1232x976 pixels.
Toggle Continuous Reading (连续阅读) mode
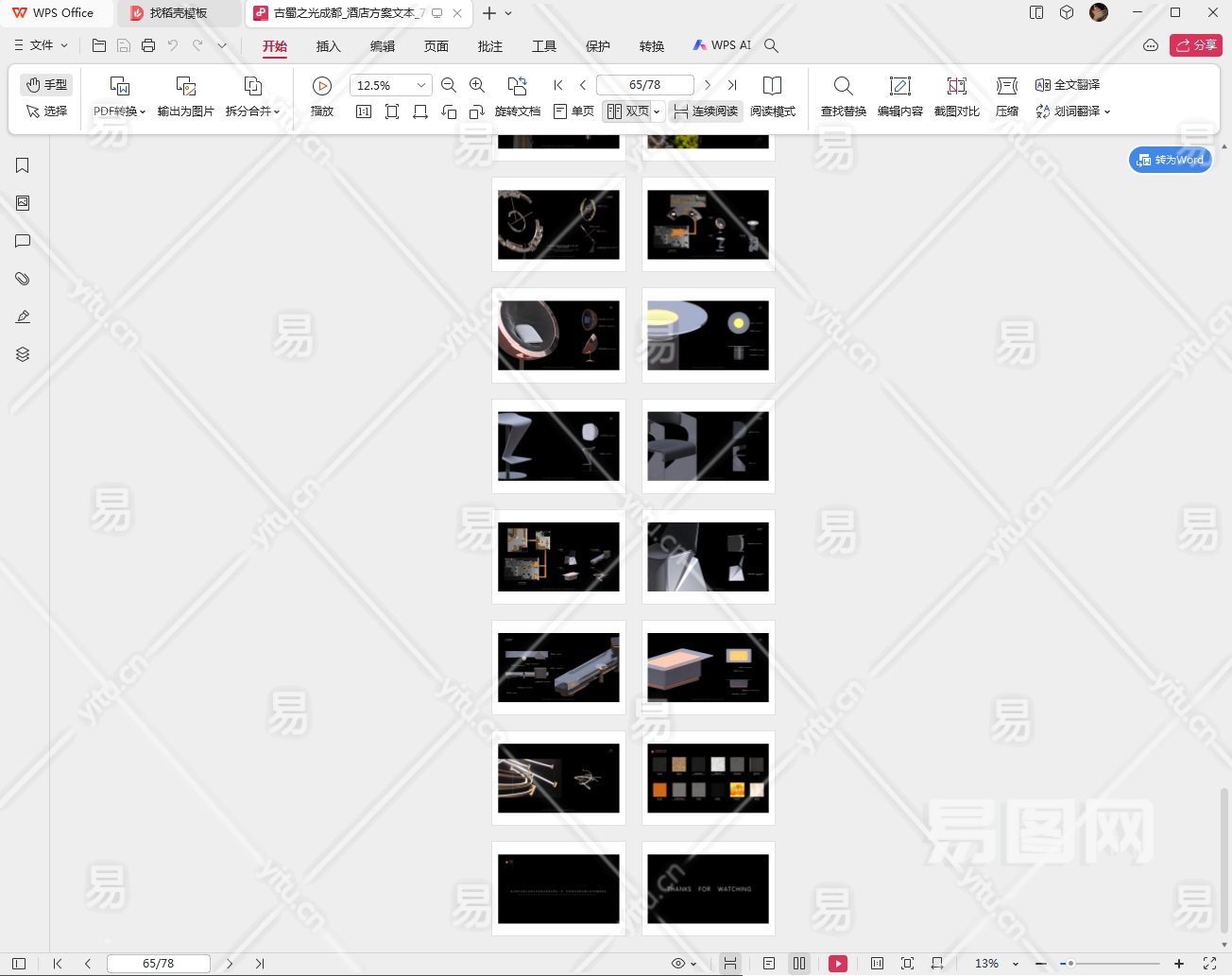[x=706, y=111]
